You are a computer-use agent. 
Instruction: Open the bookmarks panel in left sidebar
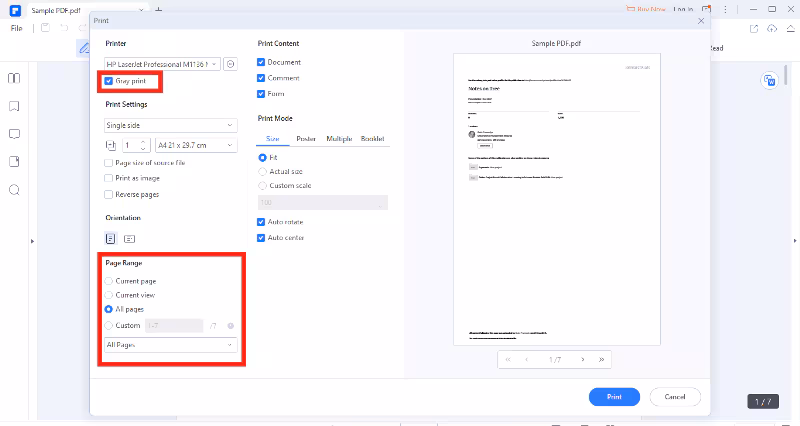pyautogui.click(x=14, y=105)
